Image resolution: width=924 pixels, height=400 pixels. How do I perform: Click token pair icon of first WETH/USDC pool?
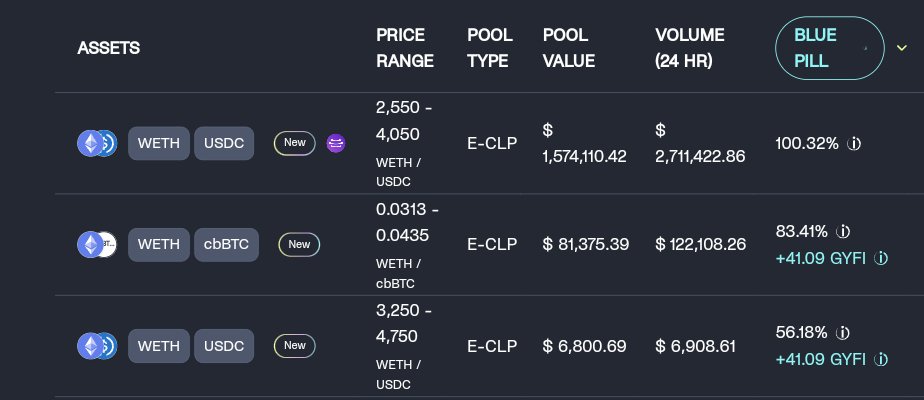97,143
